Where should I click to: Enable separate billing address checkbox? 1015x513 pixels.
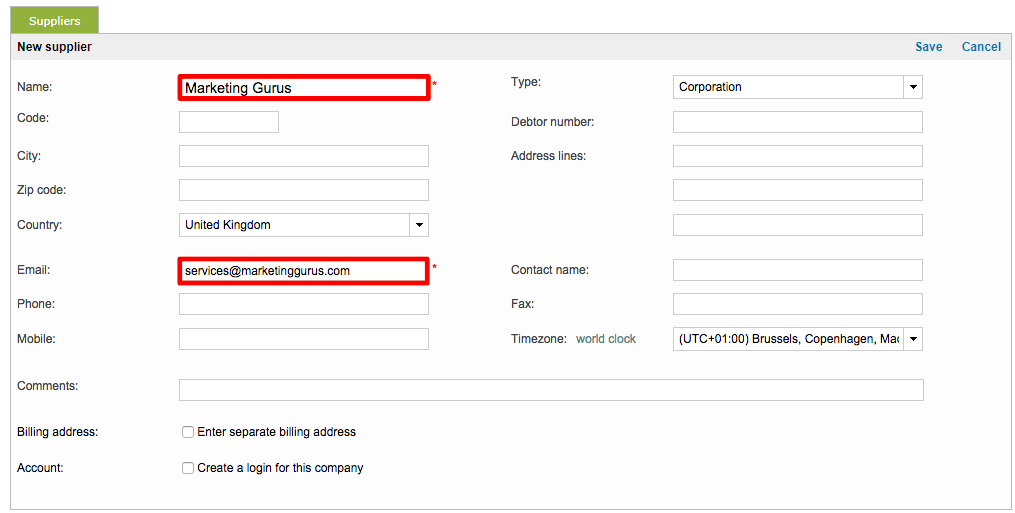188,432
